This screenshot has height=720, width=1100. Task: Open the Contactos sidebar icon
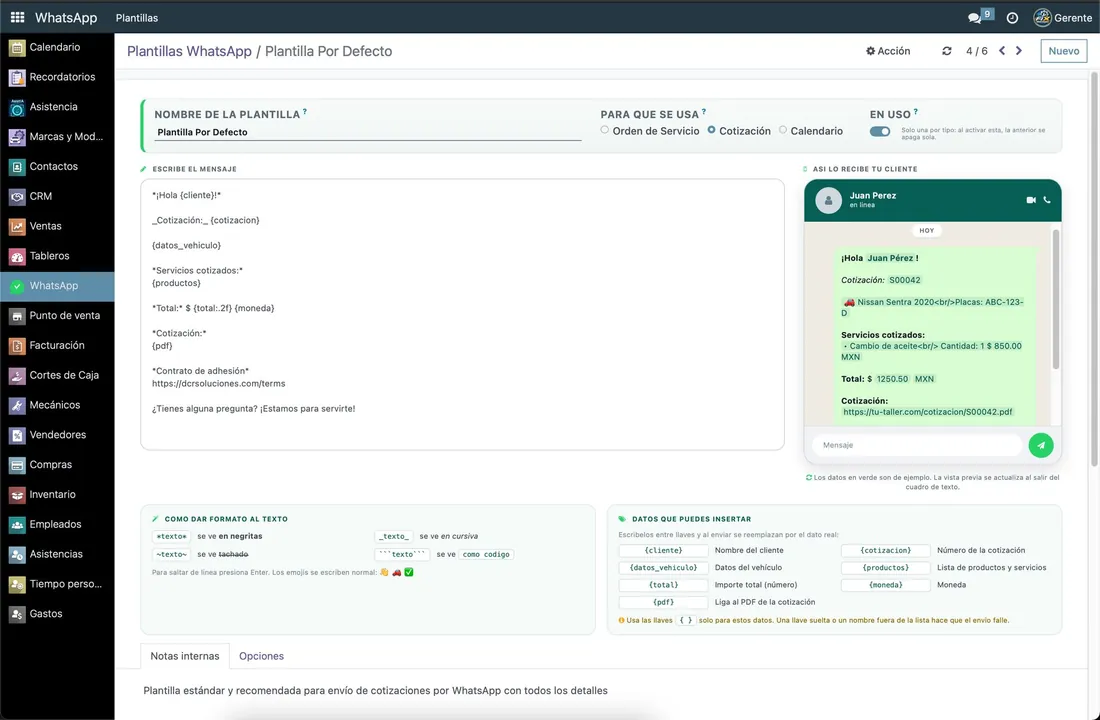click(x=17, y=167)
